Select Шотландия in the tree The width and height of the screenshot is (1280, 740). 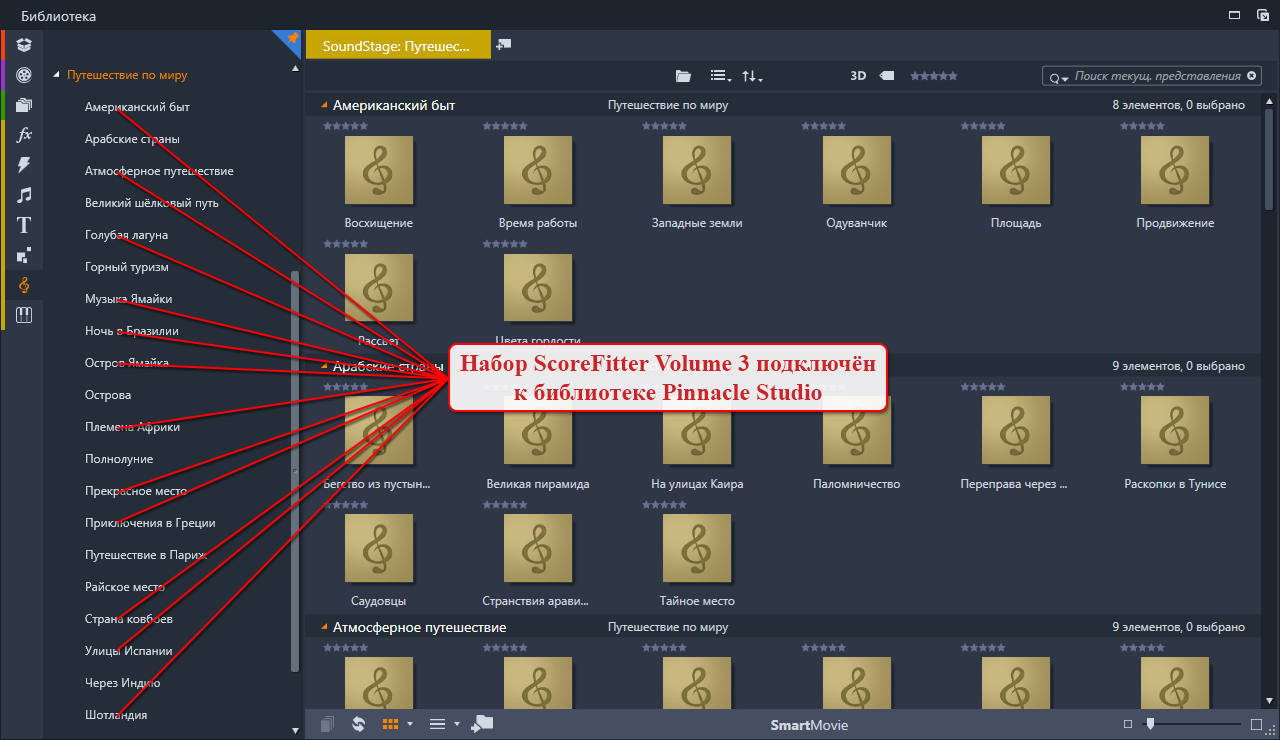(x=116, y=715)
